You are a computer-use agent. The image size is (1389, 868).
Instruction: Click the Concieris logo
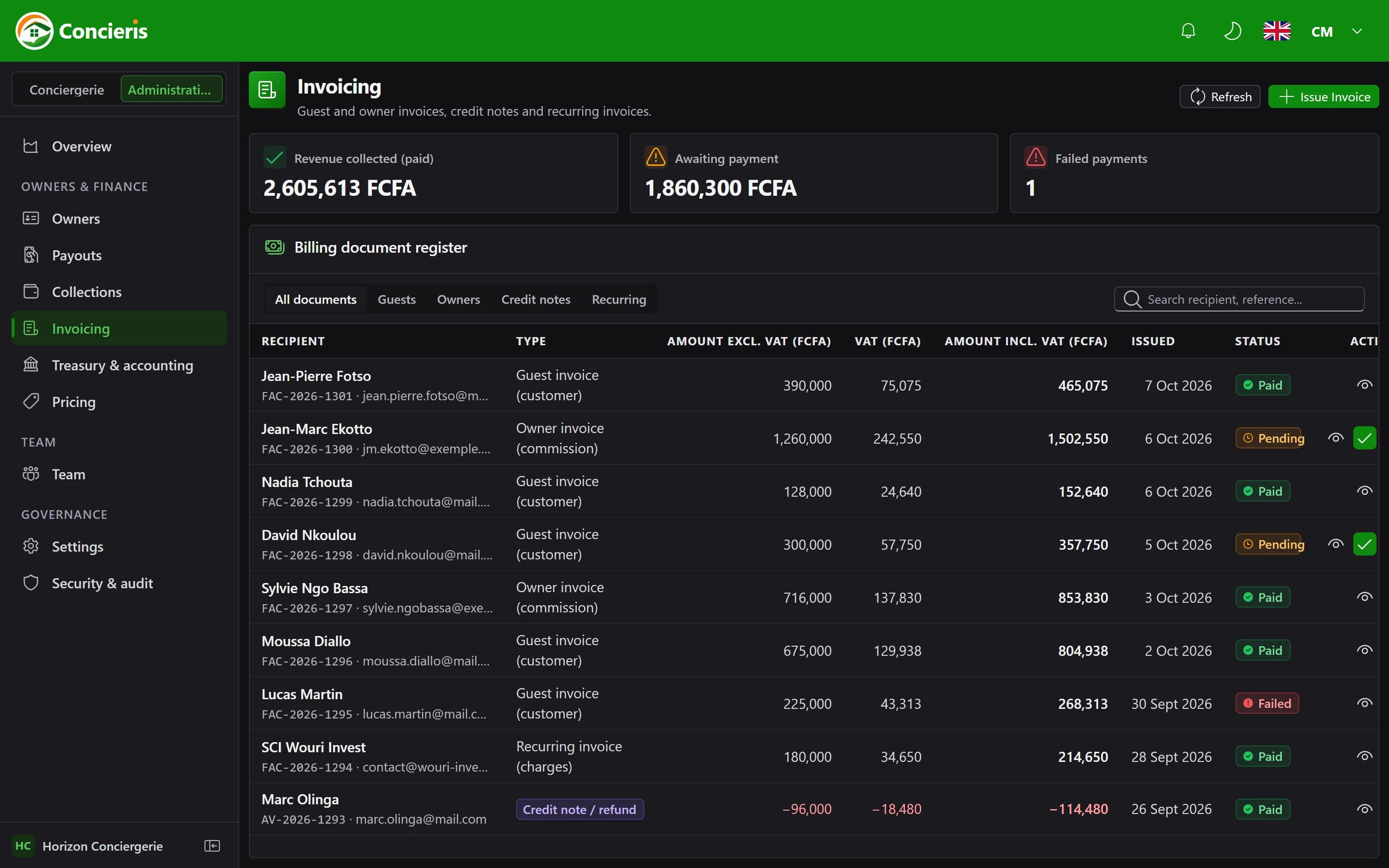[x=82, y=31]
